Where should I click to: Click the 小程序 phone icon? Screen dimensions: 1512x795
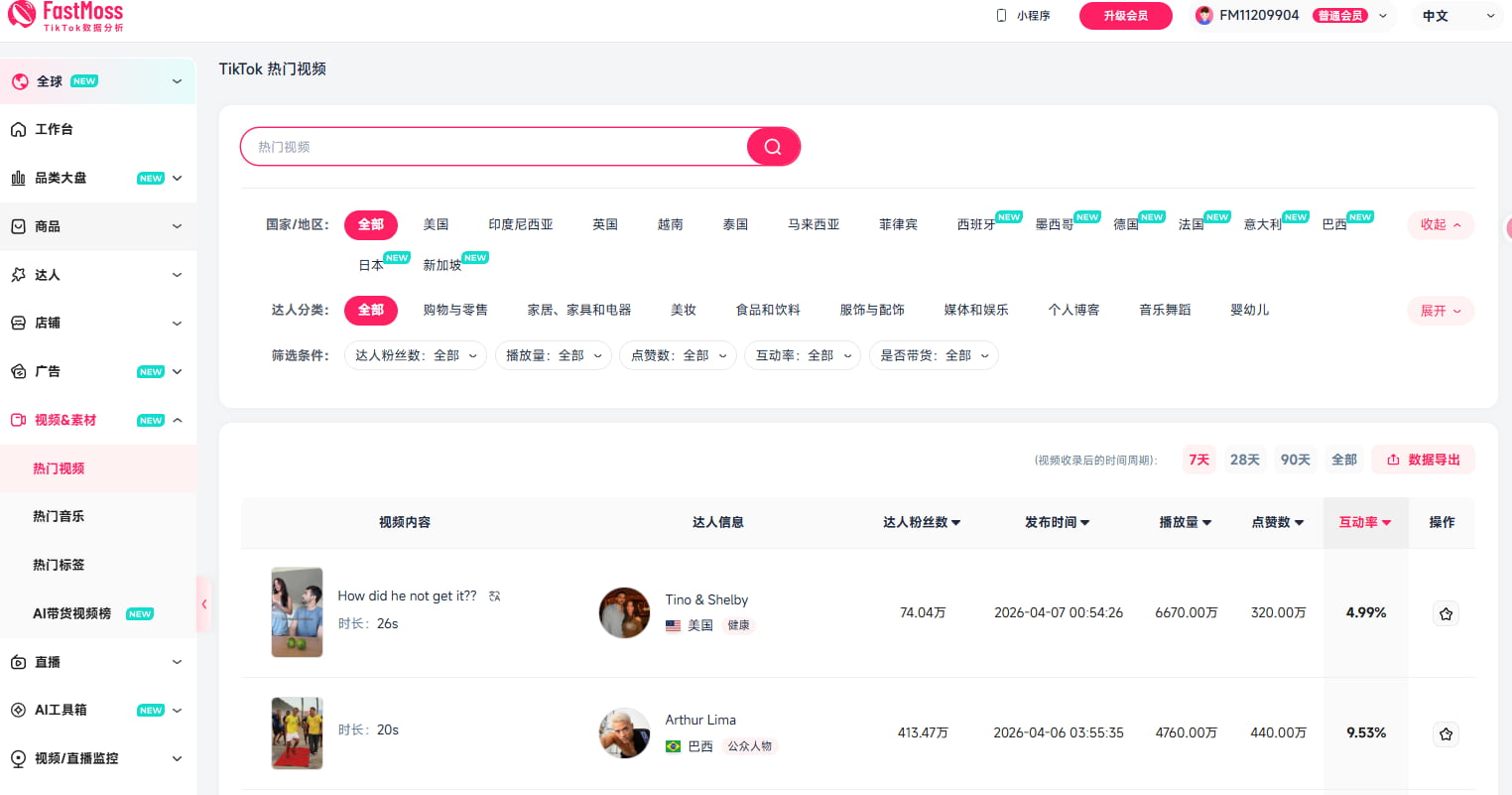click(1001, 16)
